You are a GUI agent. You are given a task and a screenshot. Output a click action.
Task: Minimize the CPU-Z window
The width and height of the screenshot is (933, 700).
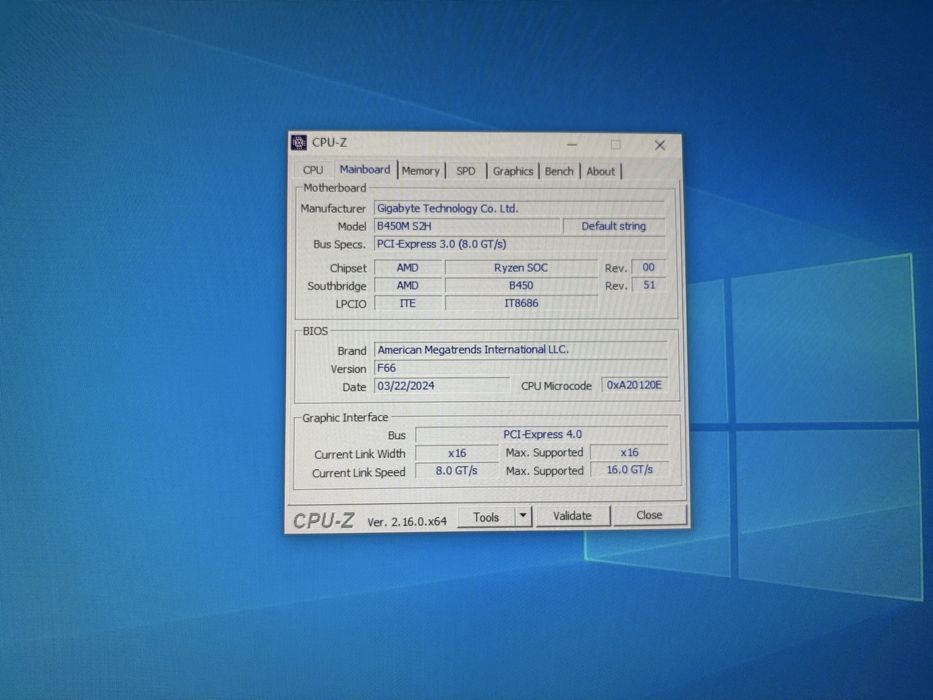coord(572,145)
